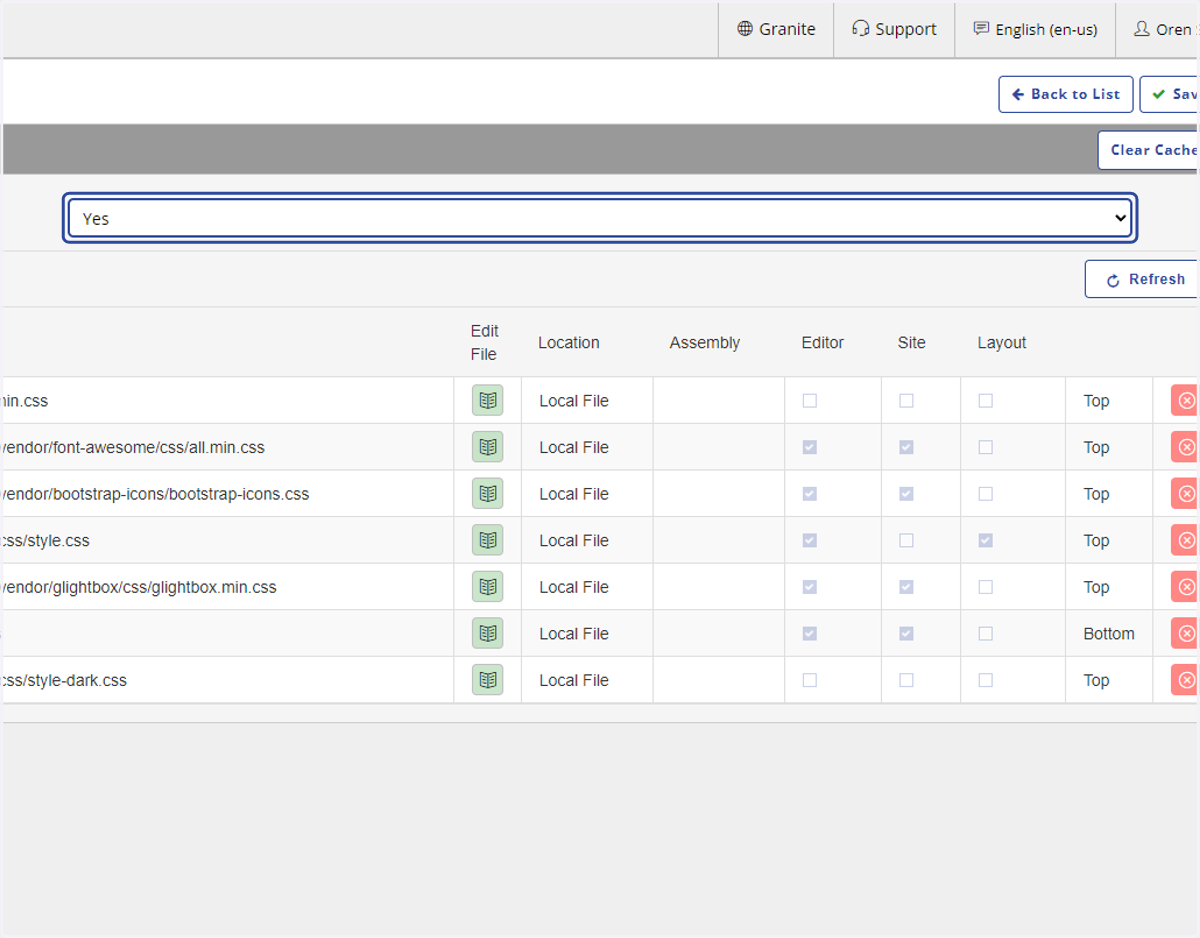Viewport: 1200px width, 938px height.
Task: Delete the bootstrap-icons.css row
Action: coord(1185,493)
